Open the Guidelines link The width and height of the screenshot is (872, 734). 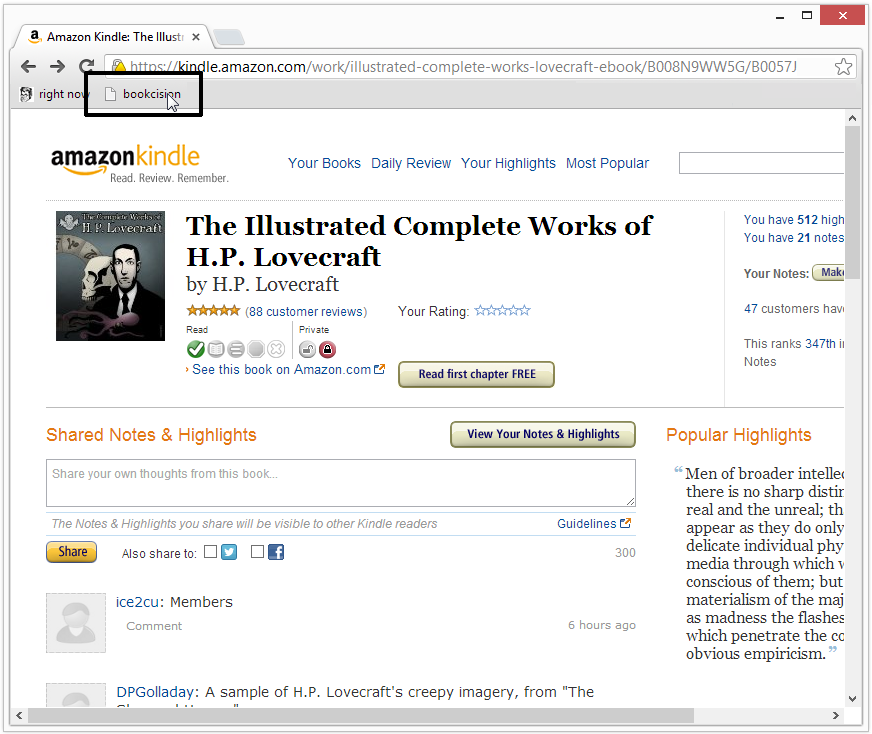[x=587, y=524]
